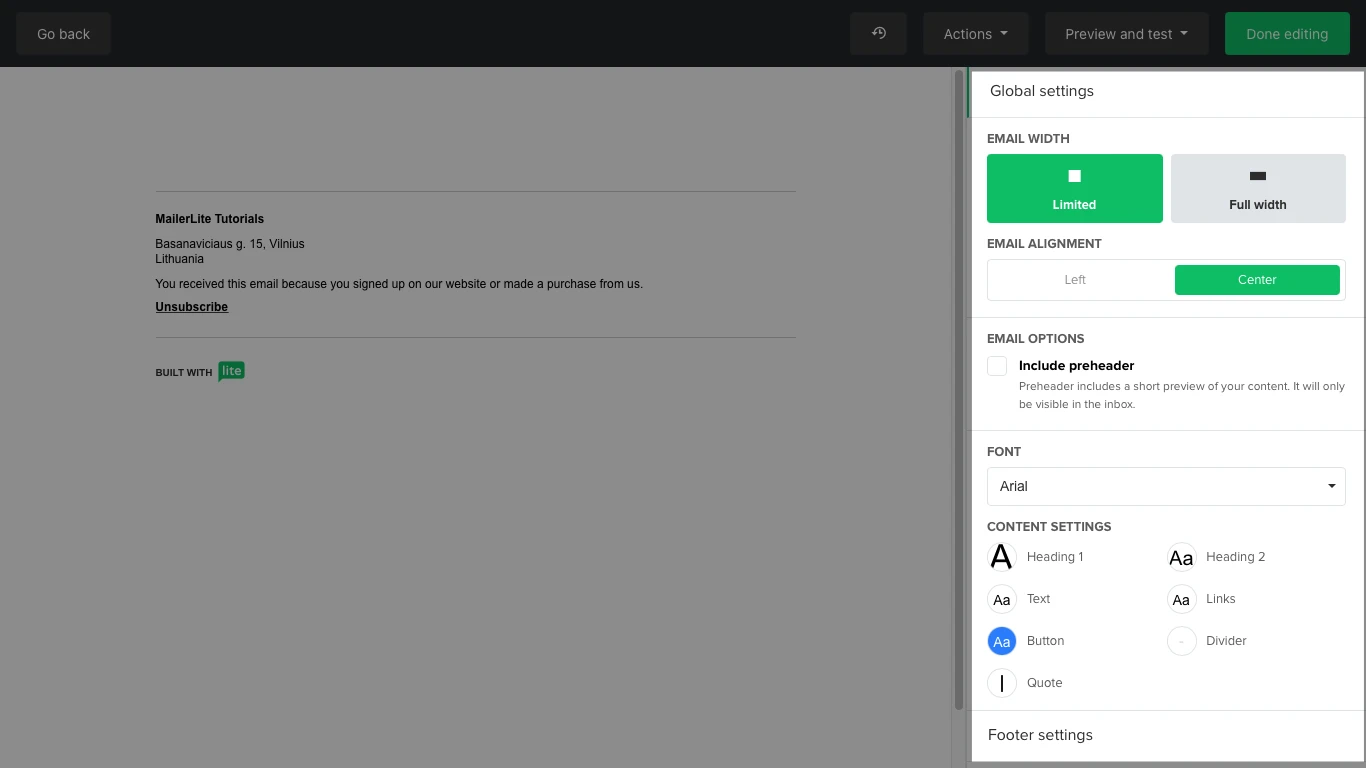Open the Arial font dropdown
This screenshot has height=768, width=1366.
pyautogui.click(x=1165, y=486)
